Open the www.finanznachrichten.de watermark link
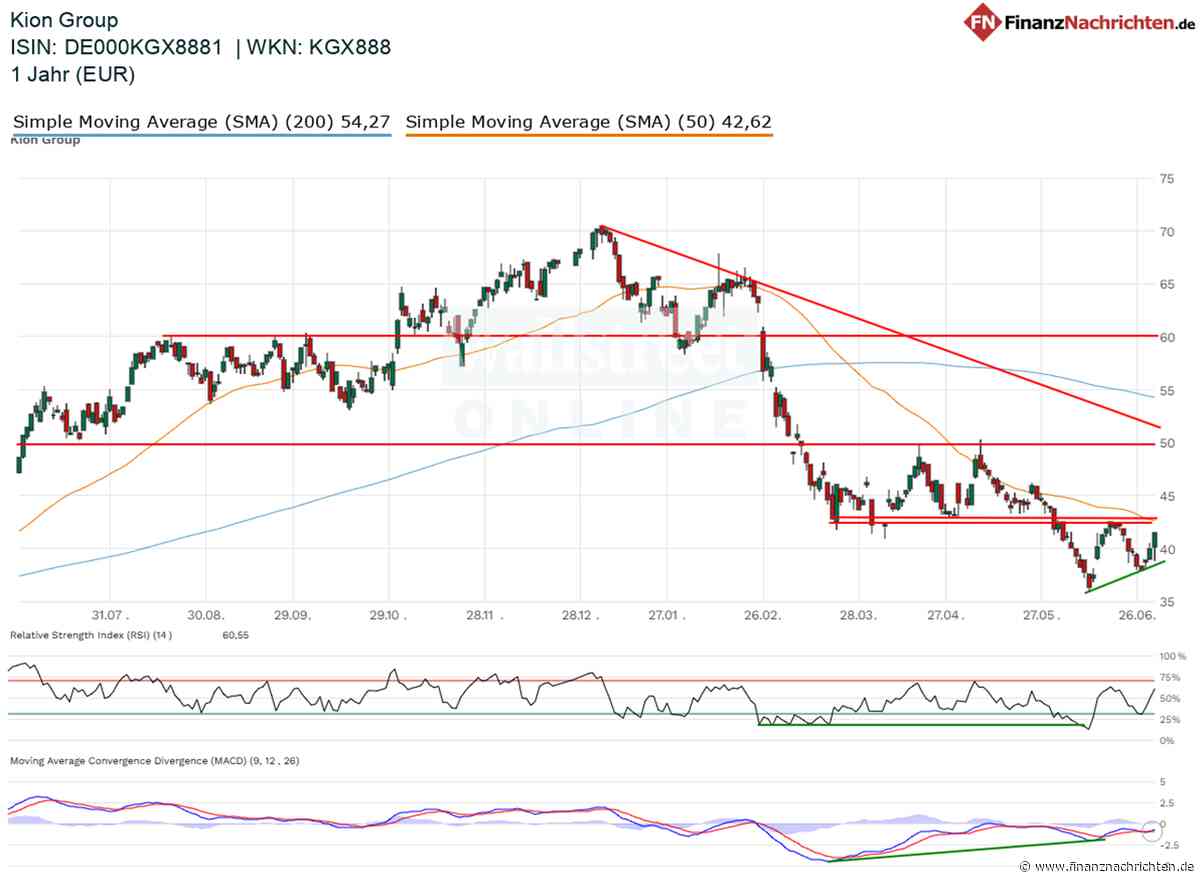Screen dimensions: 1200x881 (x=1106, y=866)
